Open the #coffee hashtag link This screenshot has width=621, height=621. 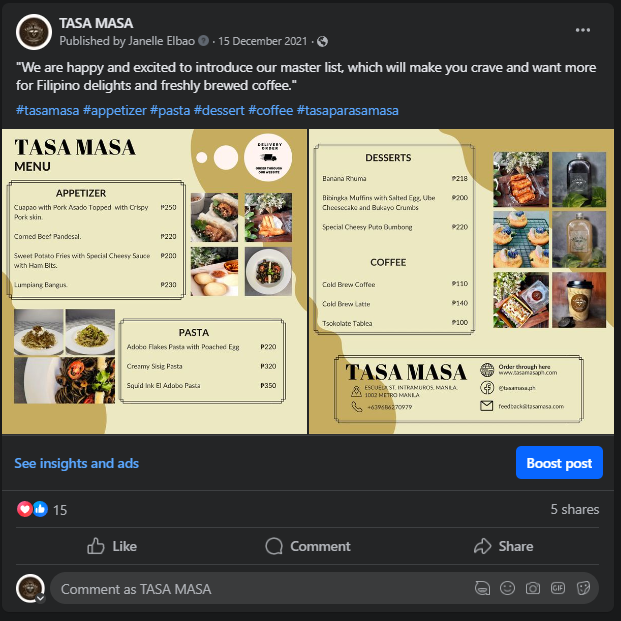point(271,110)
